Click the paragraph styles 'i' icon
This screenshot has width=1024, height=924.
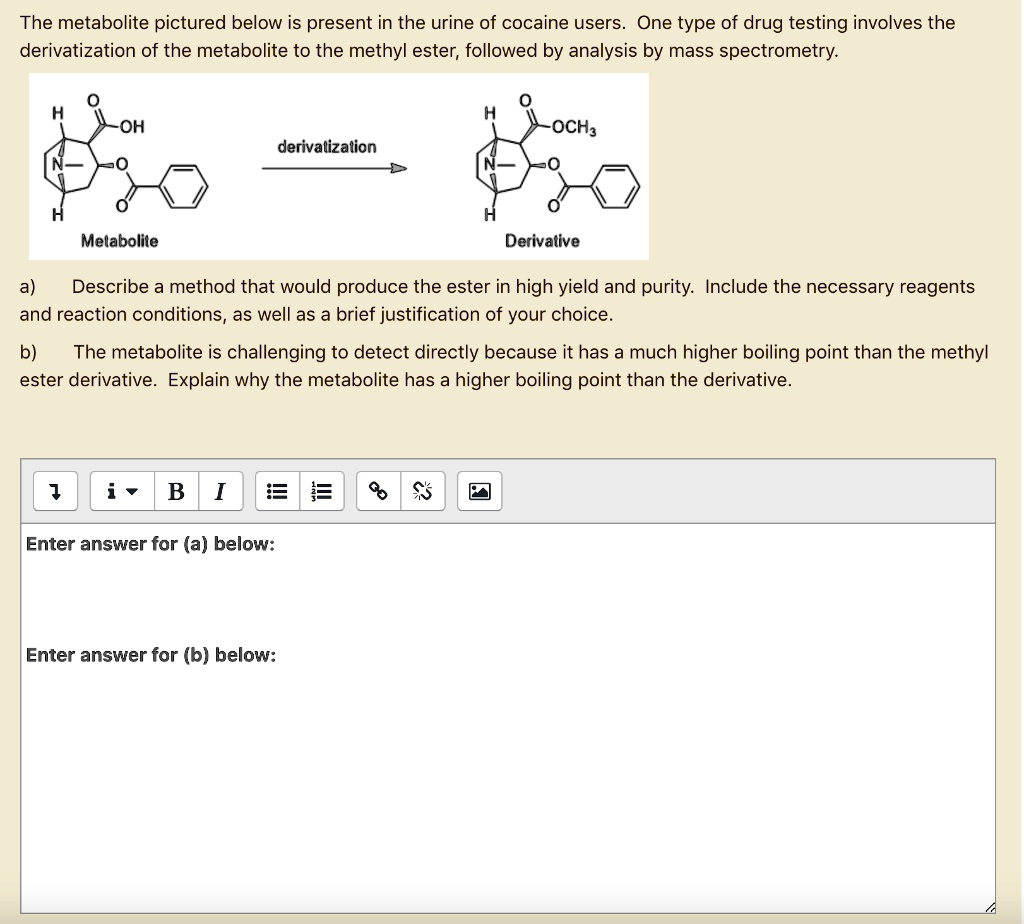click(110, 490)
